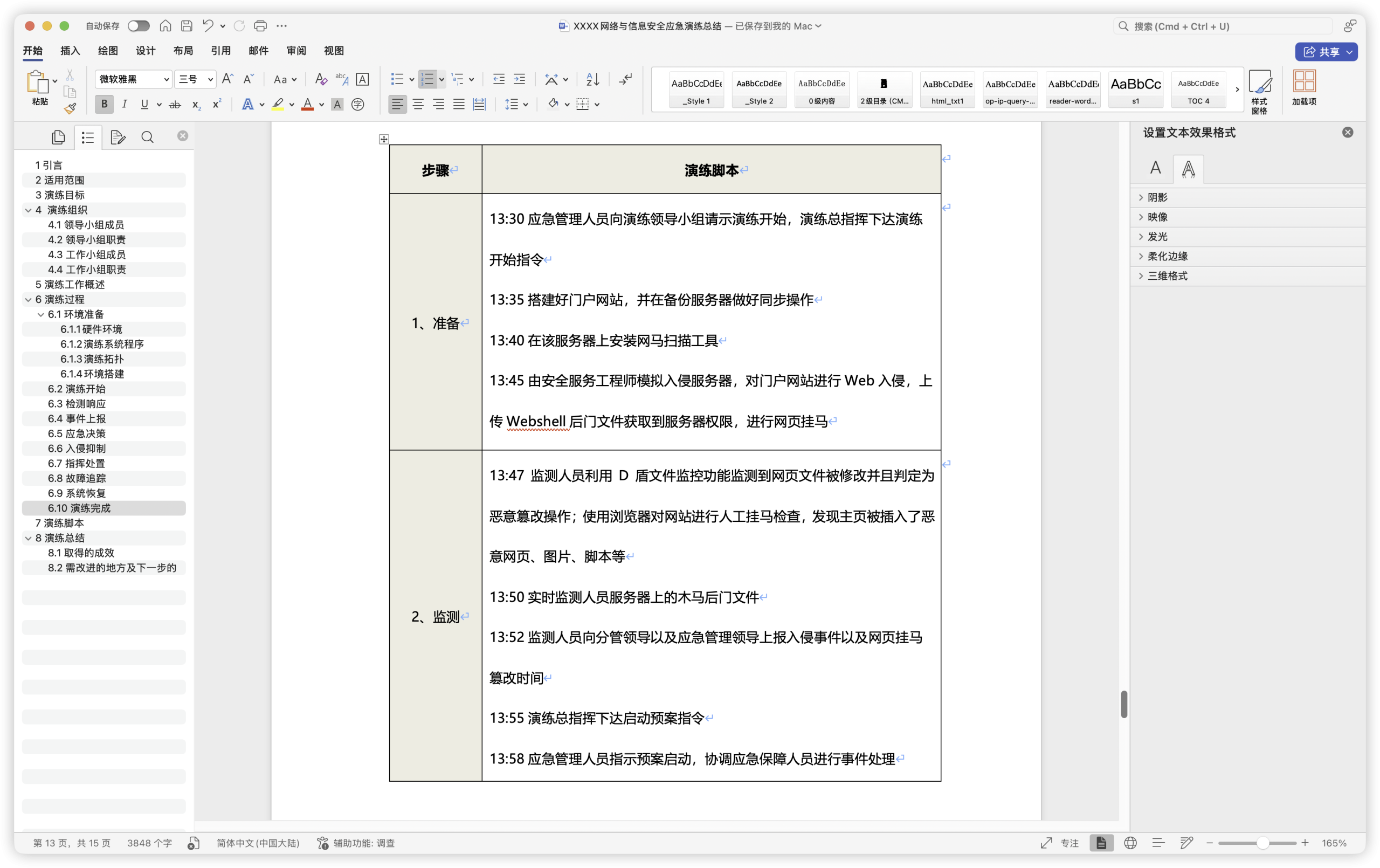The height and width of the screenshot is (868, 1380).
Task: Click the show paragraph marks icon
Action: click(625, 79)
